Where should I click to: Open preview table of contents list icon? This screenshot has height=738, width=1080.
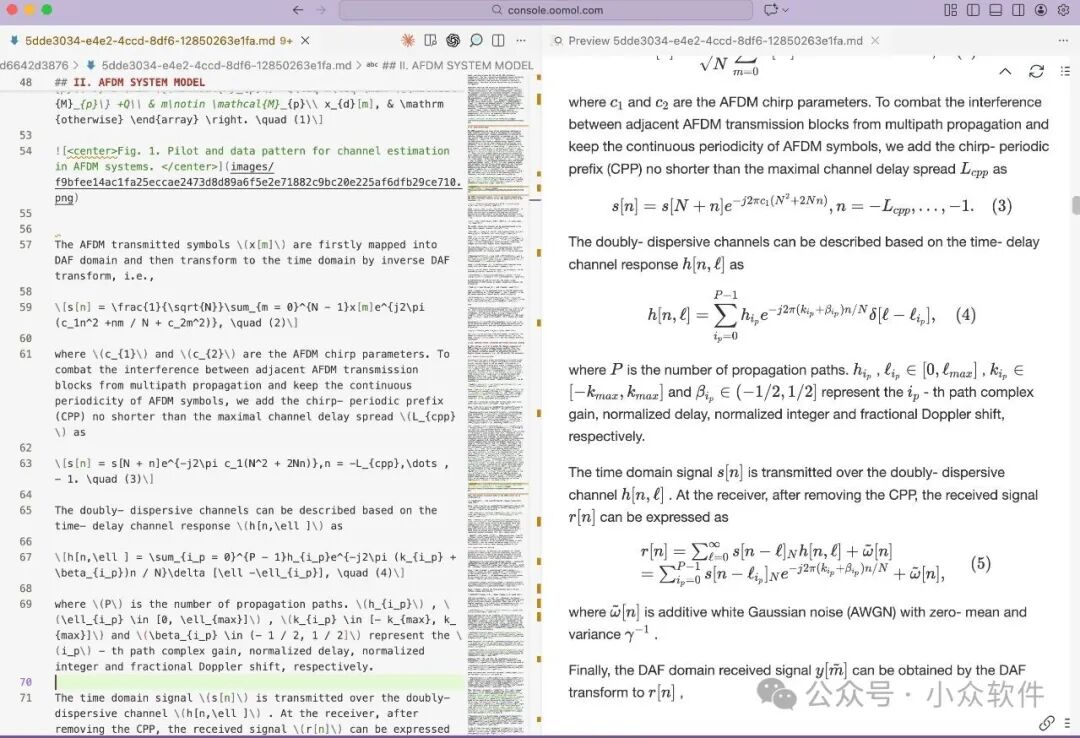point(1063,71)
